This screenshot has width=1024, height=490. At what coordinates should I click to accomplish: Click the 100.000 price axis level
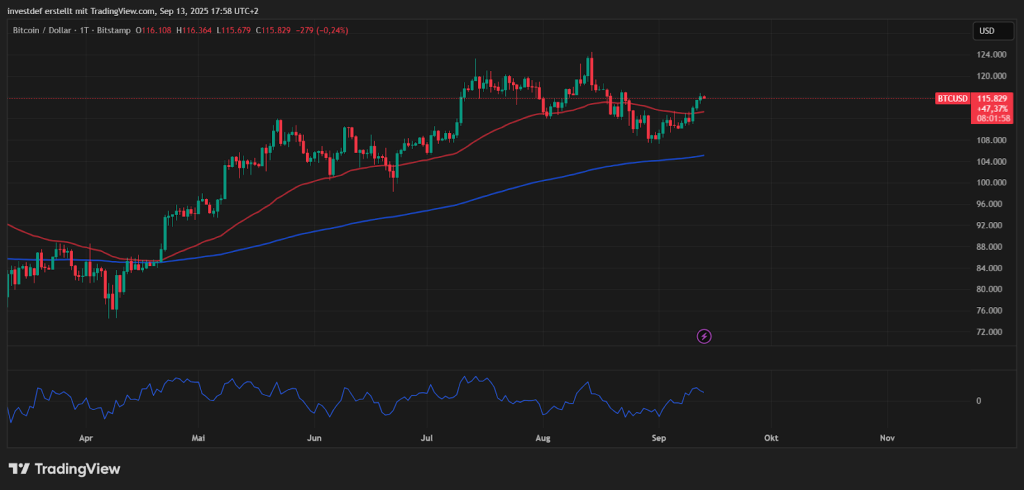(x=989, y=182)
